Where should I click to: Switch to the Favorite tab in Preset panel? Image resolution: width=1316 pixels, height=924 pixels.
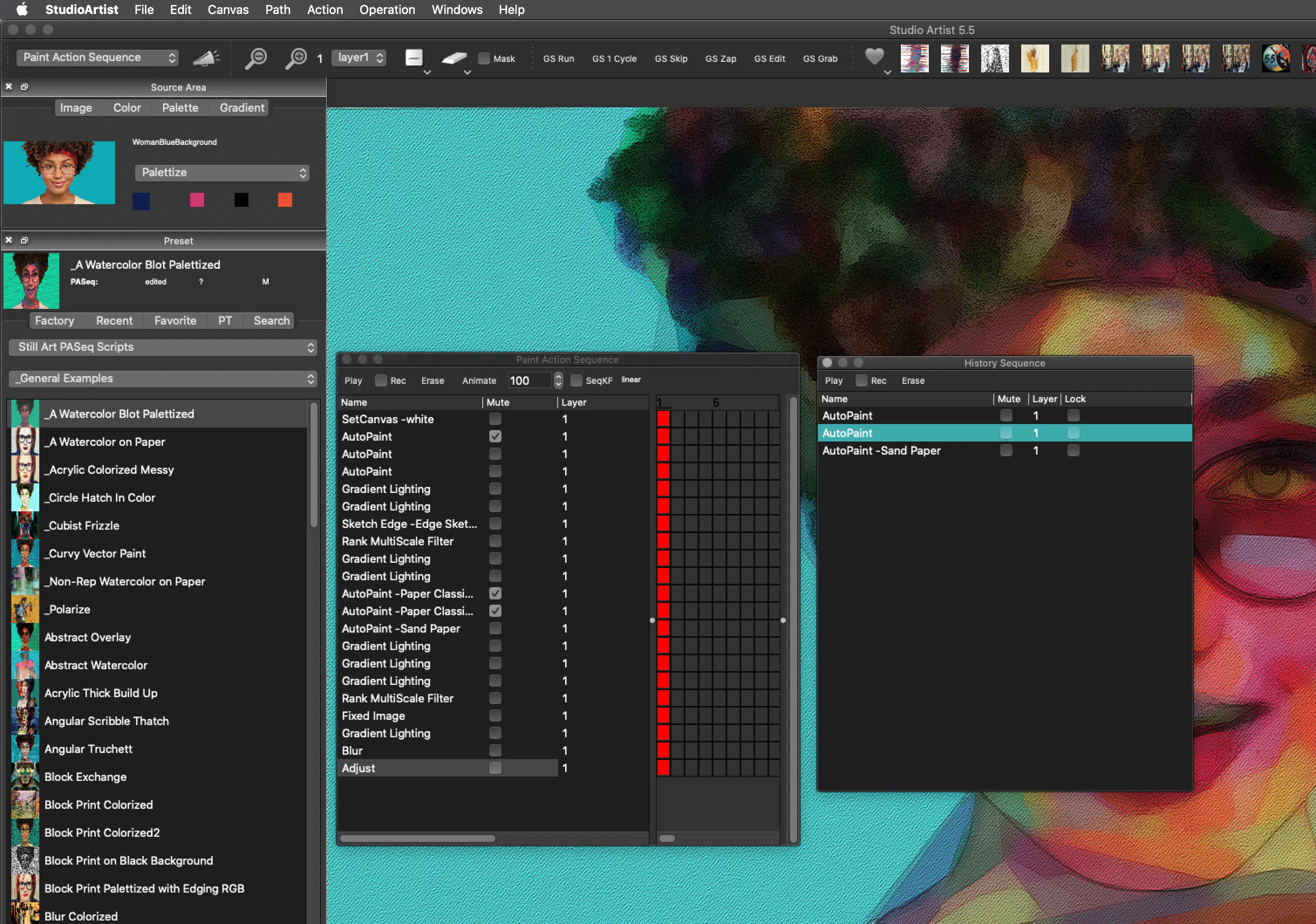click(x=175, y=321)
